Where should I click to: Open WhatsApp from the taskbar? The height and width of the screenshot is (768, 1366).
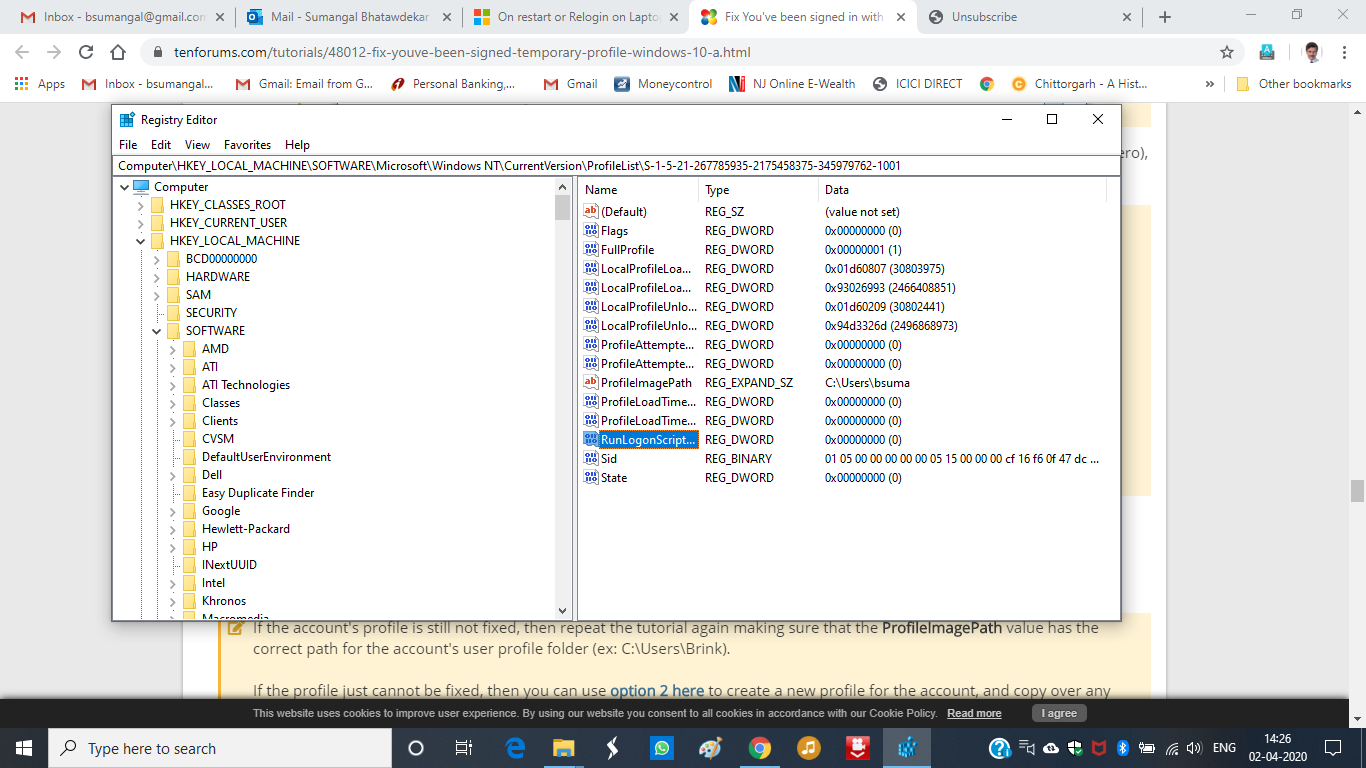(x=661, y=748)
